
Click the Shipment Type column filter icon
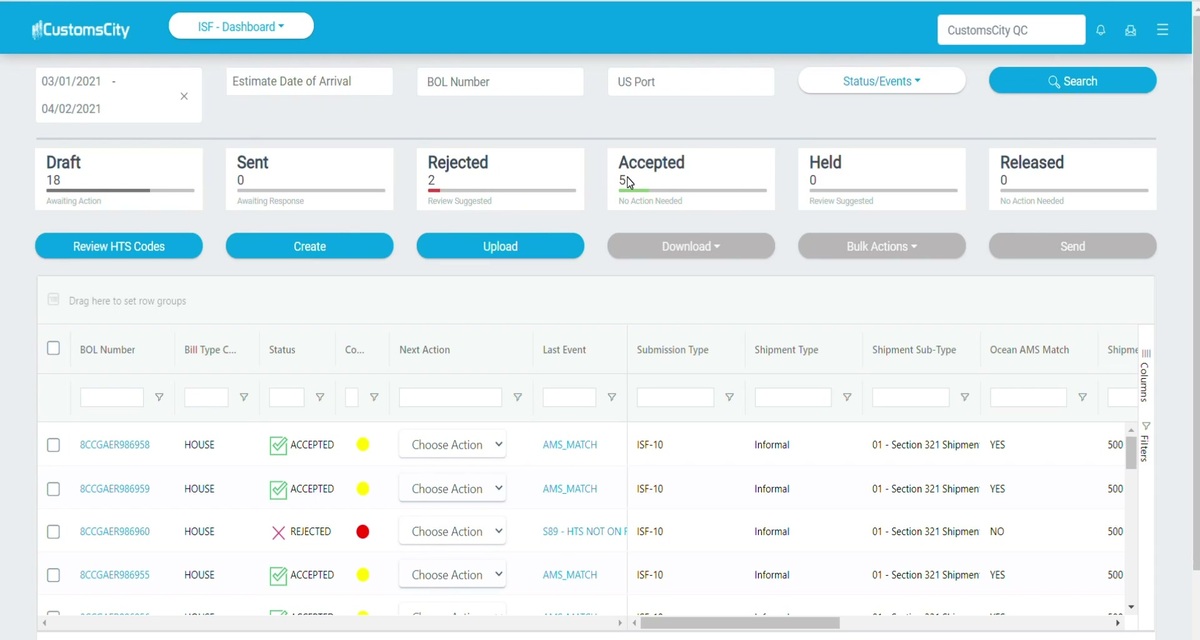(x=847, y=397)
